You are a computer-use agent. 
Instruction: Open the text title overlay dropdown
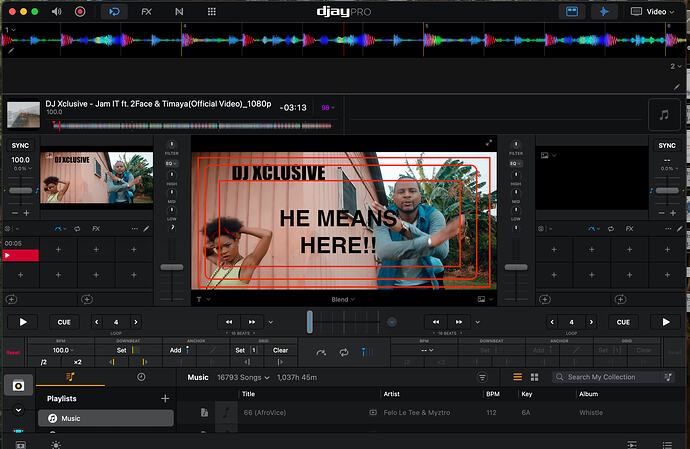click(203, 299)
